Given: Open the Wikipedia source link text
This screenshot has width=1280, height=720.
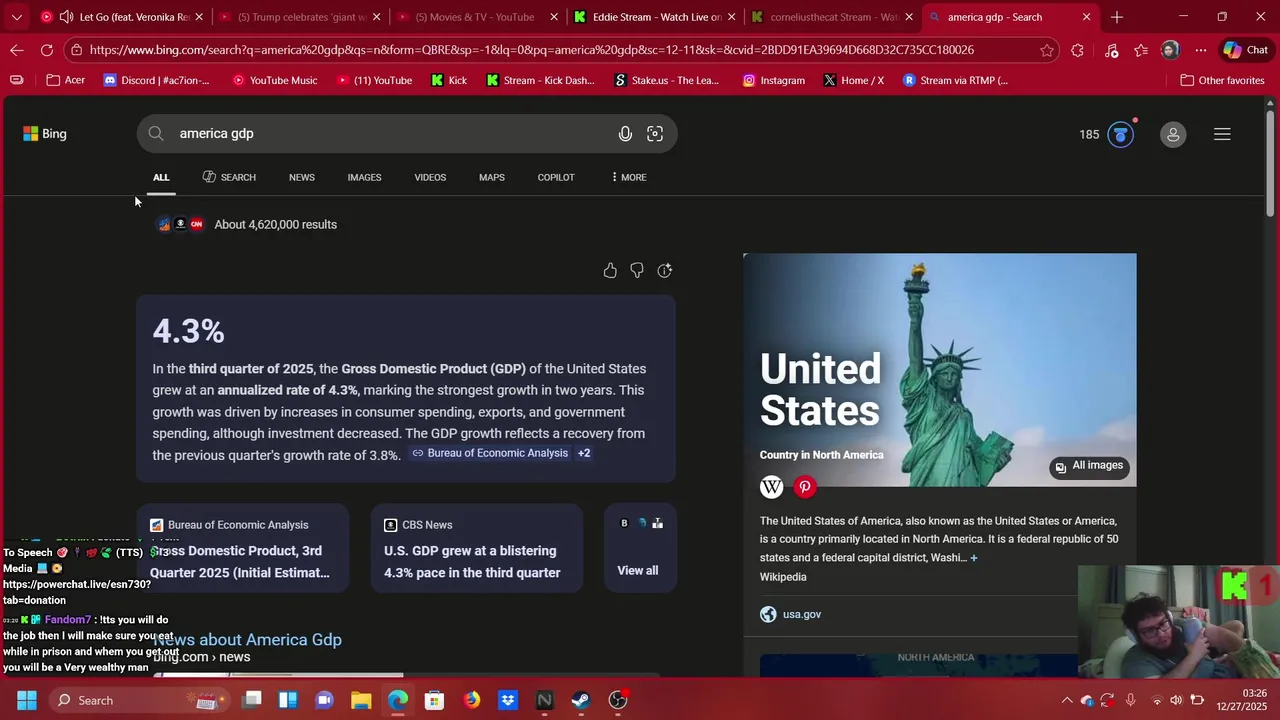Looking at the screenshot, I should point(783,577).
